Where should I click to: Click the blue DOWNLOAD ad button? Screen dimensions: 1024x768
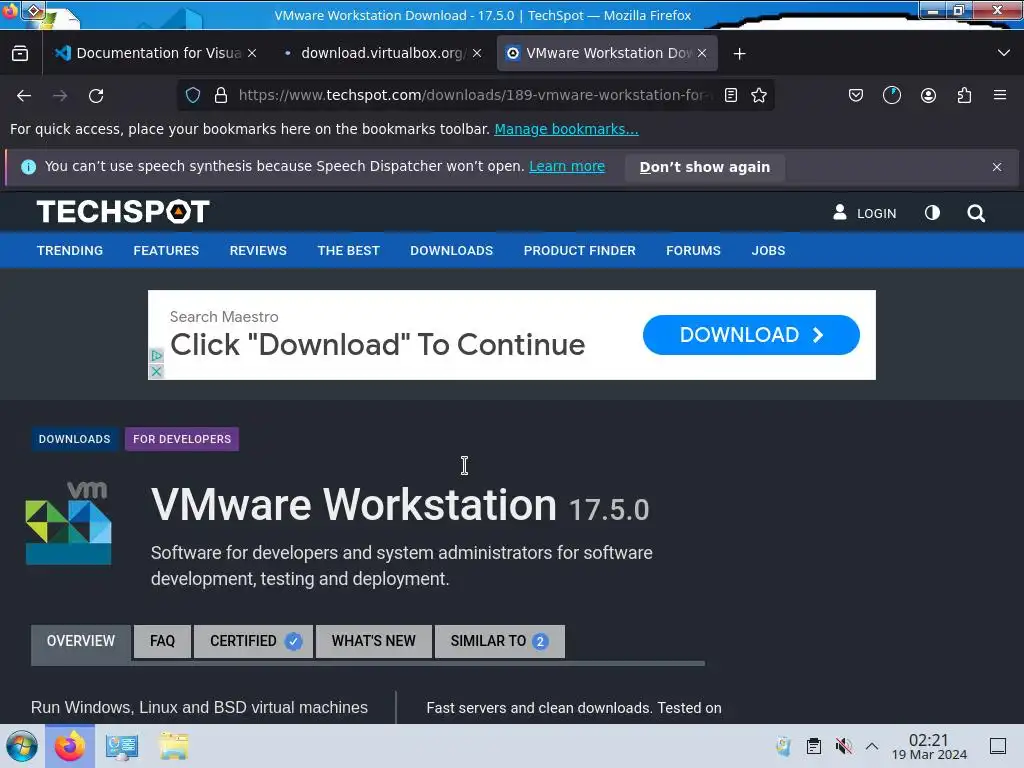click(x=751, y=335)
